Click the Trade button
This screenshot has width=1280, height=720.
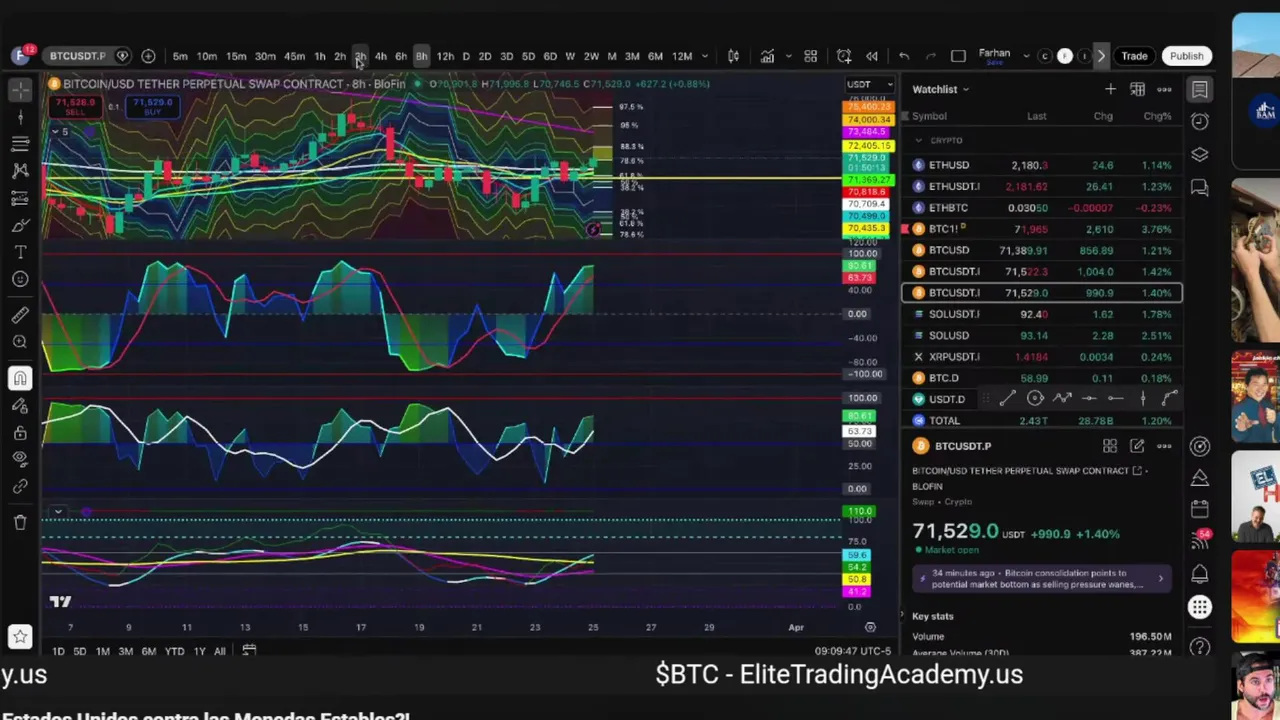click(x=1134, y=56)
